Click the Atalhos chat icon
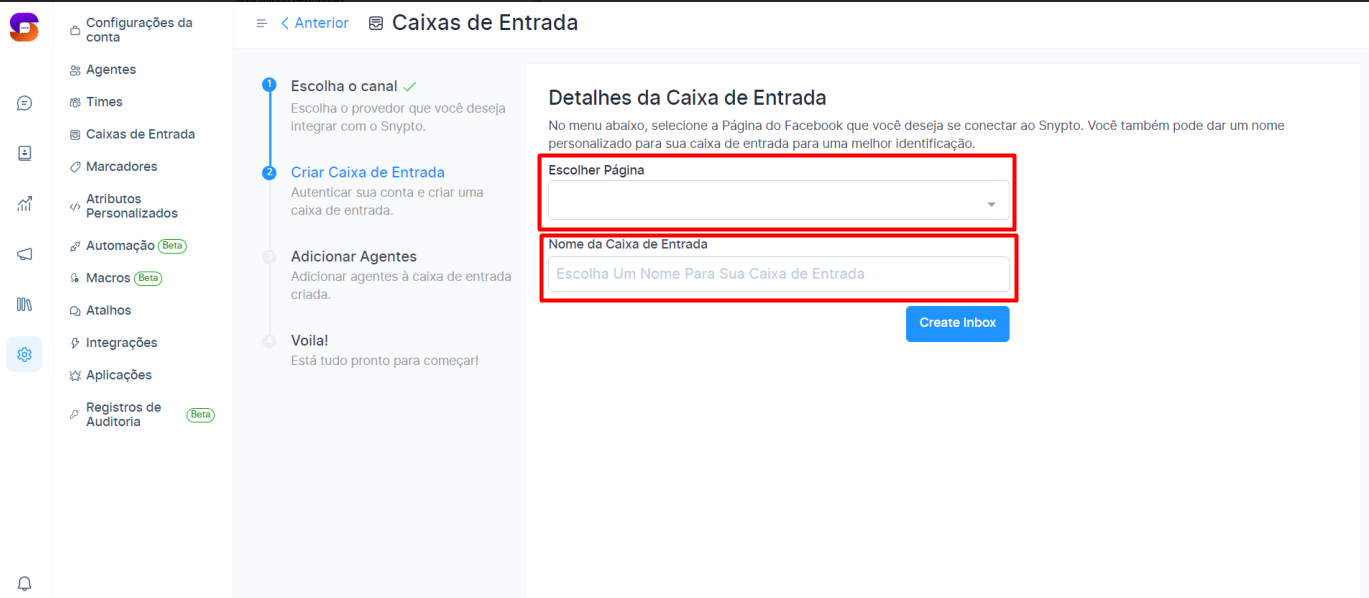 75,311
